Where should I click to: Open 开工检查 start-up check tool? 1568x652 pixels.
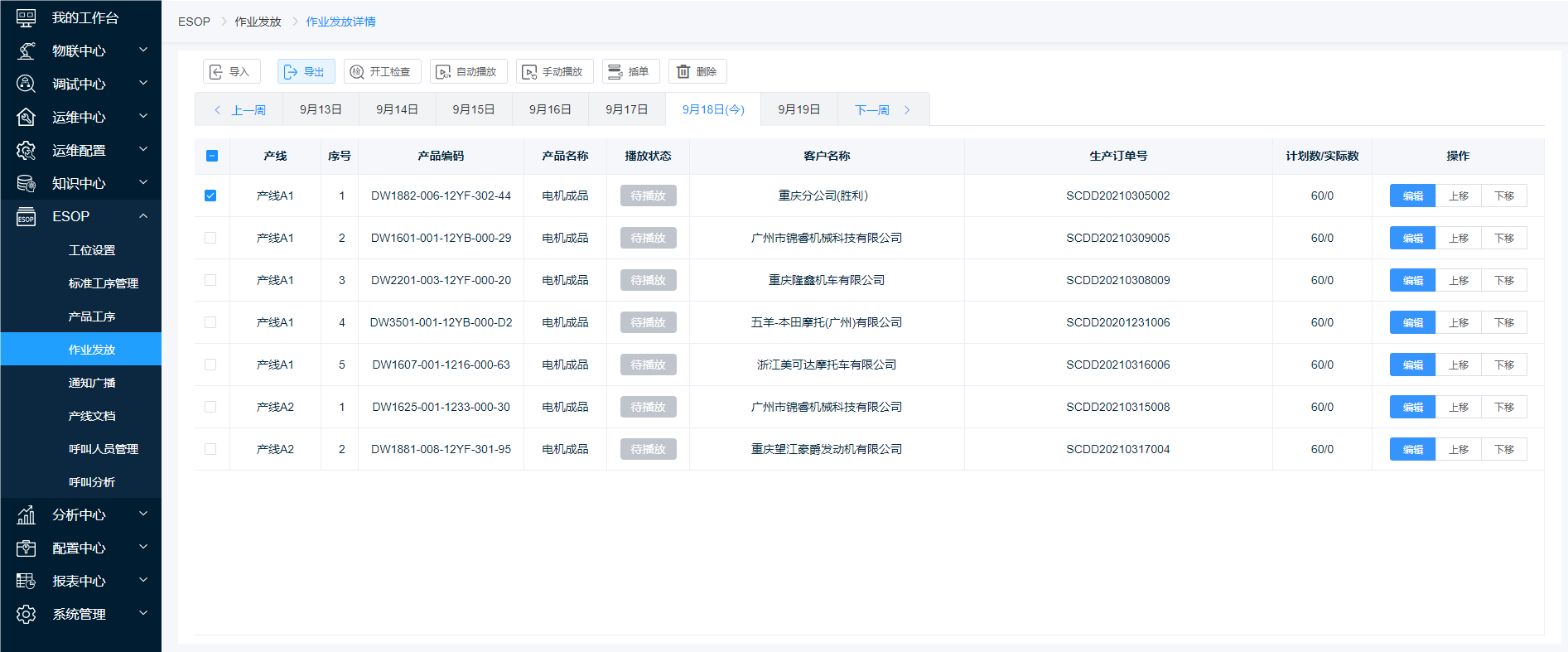pos(382,72)
